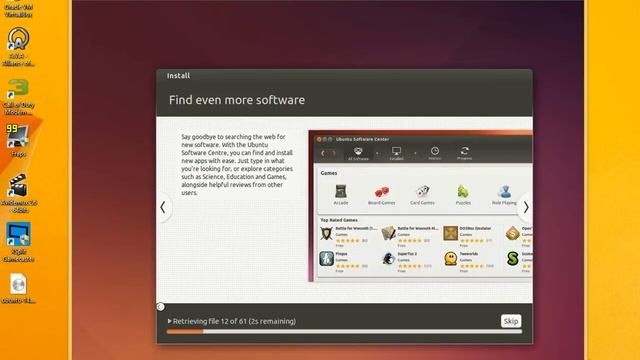Open the Fraps desktop shortcut
This screenshot has width=640, height=360.
click(x=18, y=141)
